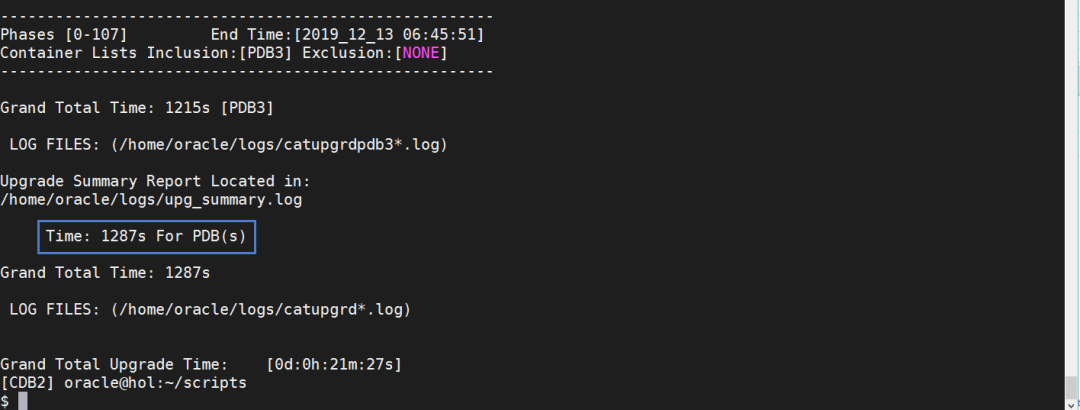
Task: Click the boxed "Time: 1287s For PDB(s)" text
Action: click(147, 237)
